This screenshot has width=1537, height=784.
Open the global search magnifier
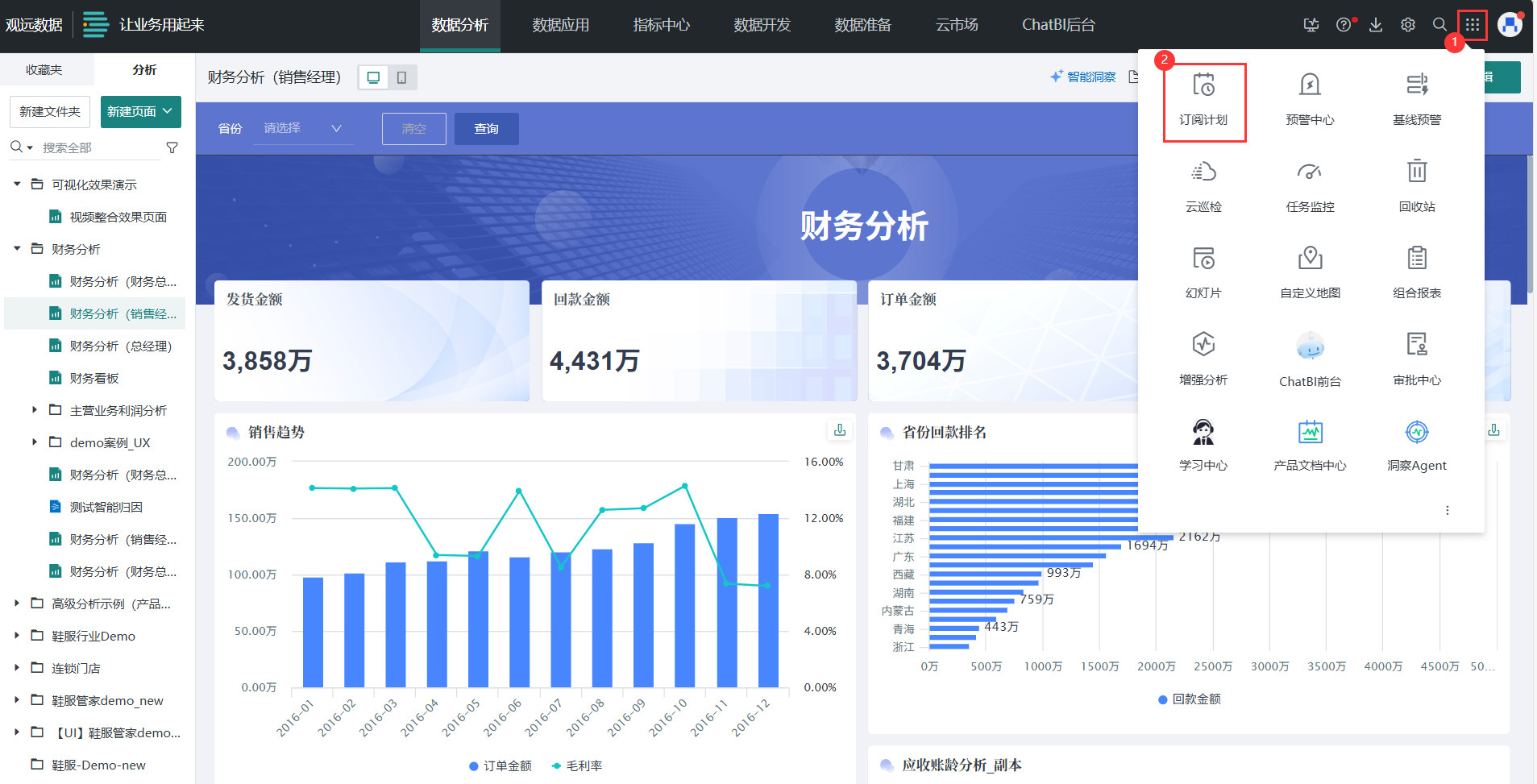[1439, 24]
